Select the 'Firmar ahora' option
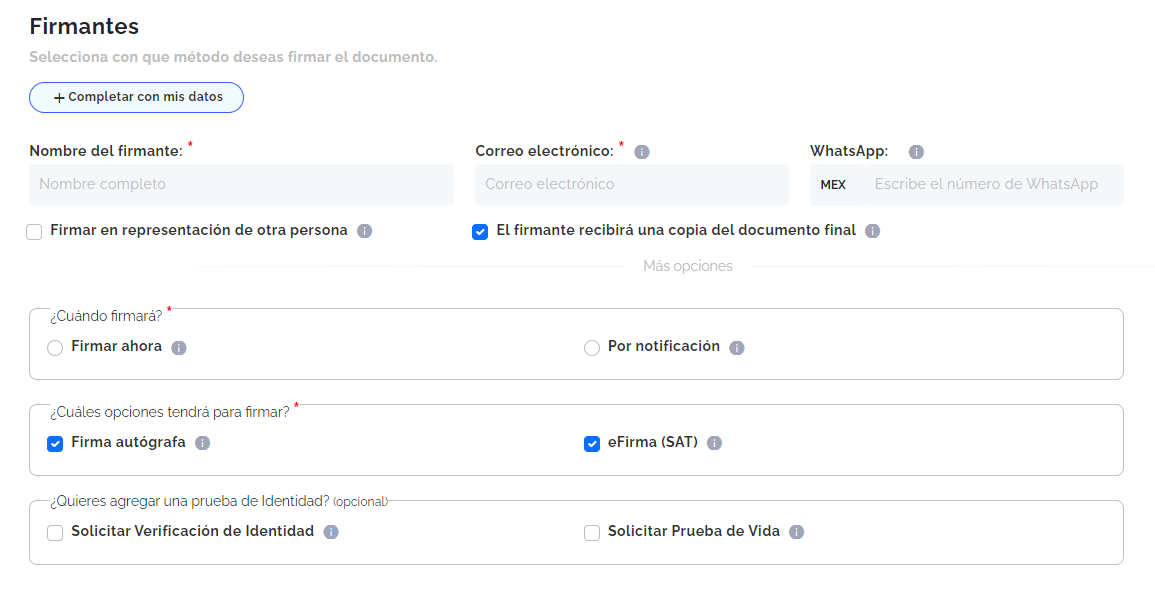 pyautogui.click(x=56, y=347)
